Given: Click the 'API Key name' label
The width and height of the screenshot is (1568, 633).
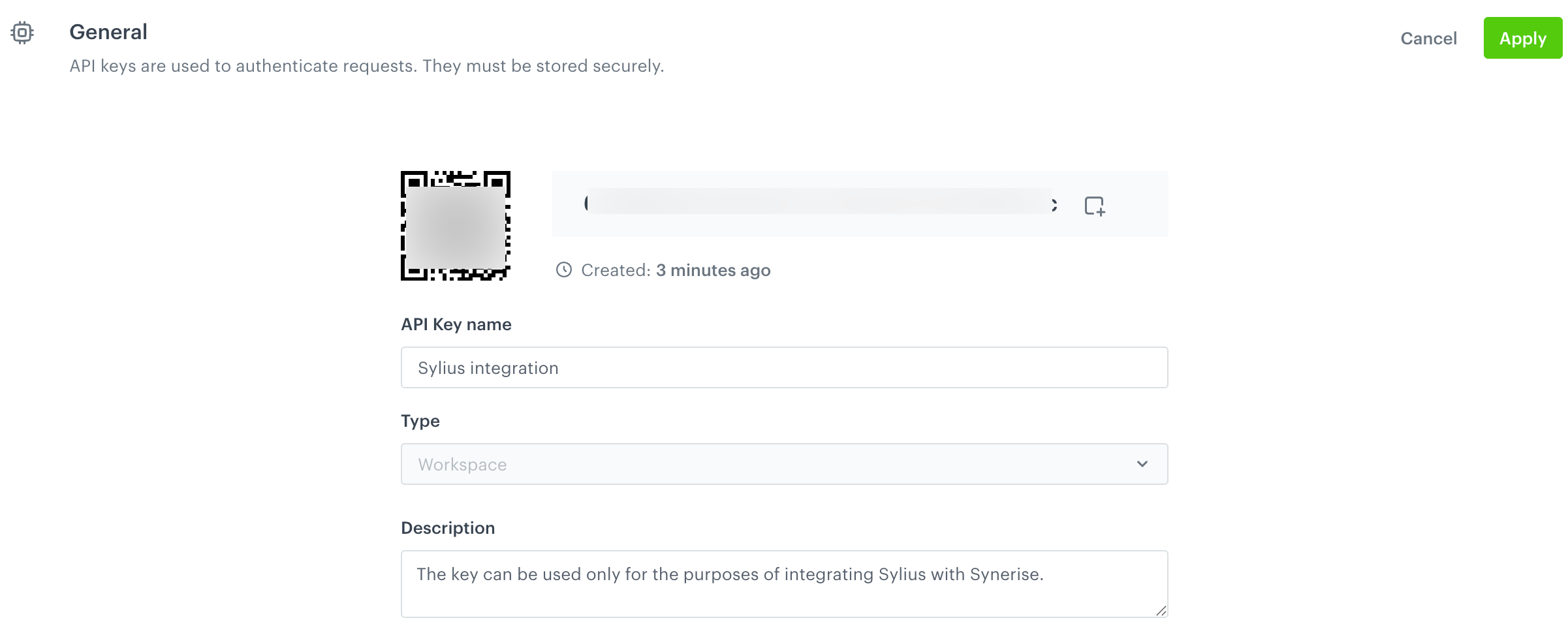Looking at the screenshot, I should 456,324.
